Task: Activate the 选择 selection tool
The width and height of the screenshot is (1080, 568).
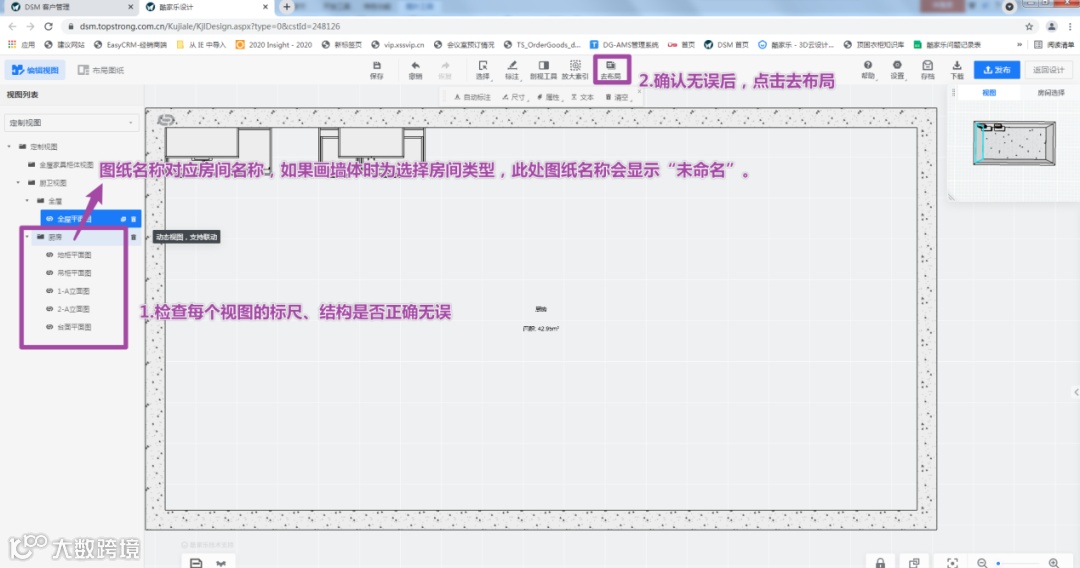Action: click(x=483, y=70)
